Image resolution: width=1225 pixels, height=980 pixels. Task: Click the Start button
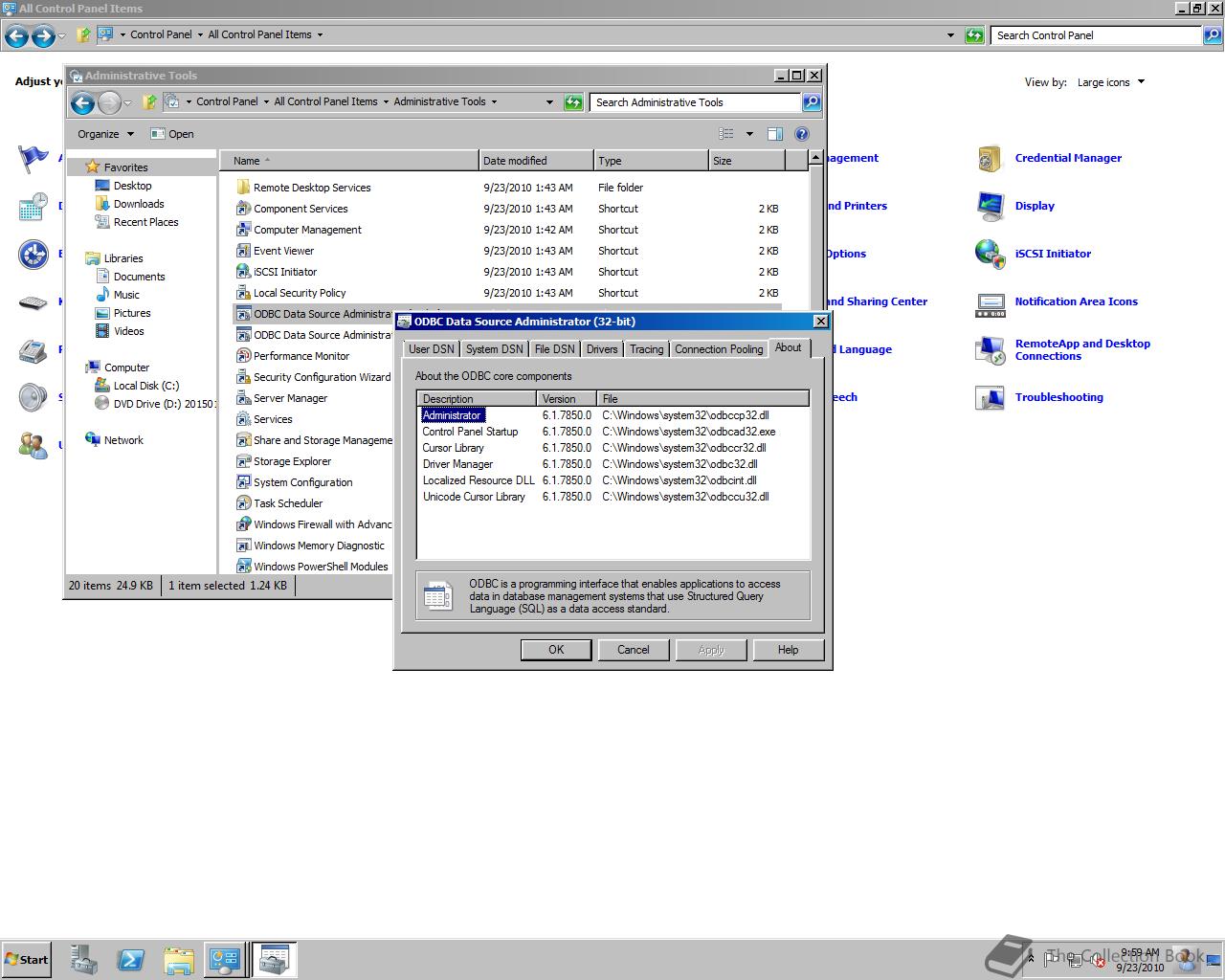pos(27,959)
